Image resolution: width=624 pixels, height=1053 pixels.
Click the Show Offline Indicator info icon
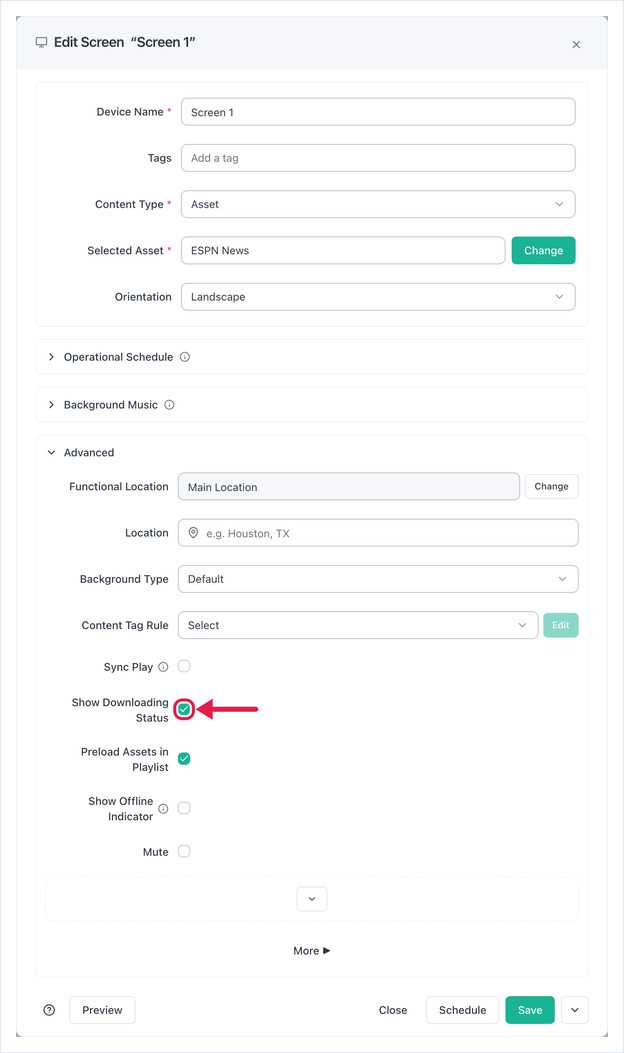click(163, 809)
